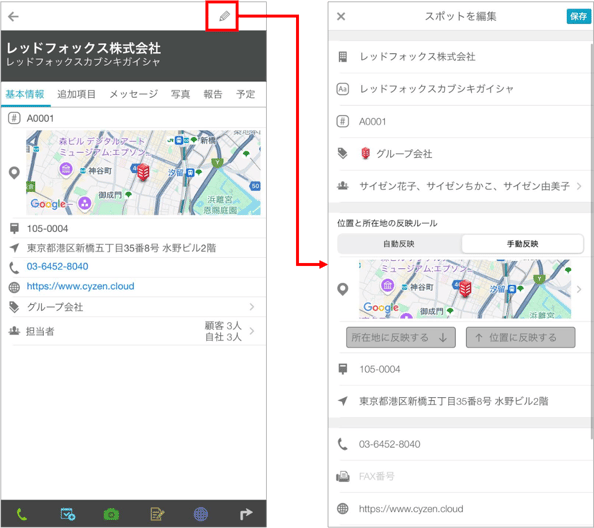The image size is (594, 528).
Task: Open edit mode with the pencil icon
Action: tap(224, 16)
